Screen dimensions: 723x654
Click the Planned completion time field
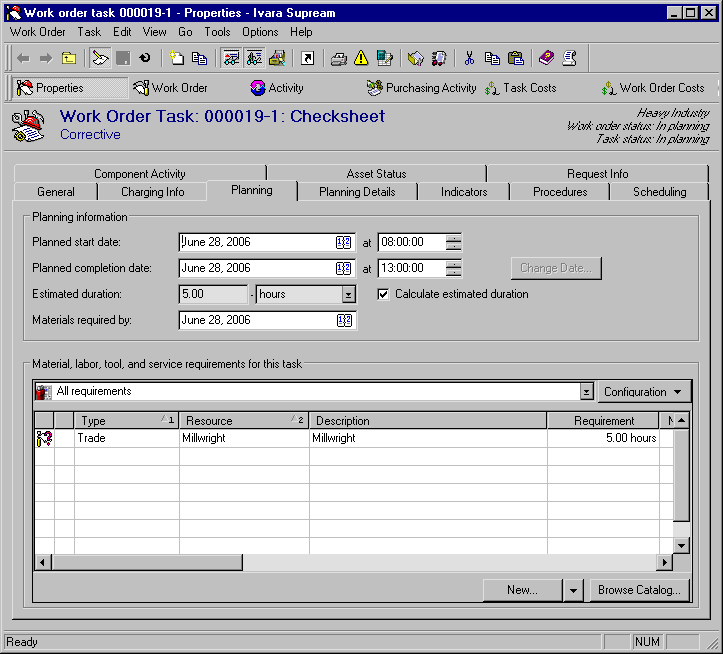point(411,268)
